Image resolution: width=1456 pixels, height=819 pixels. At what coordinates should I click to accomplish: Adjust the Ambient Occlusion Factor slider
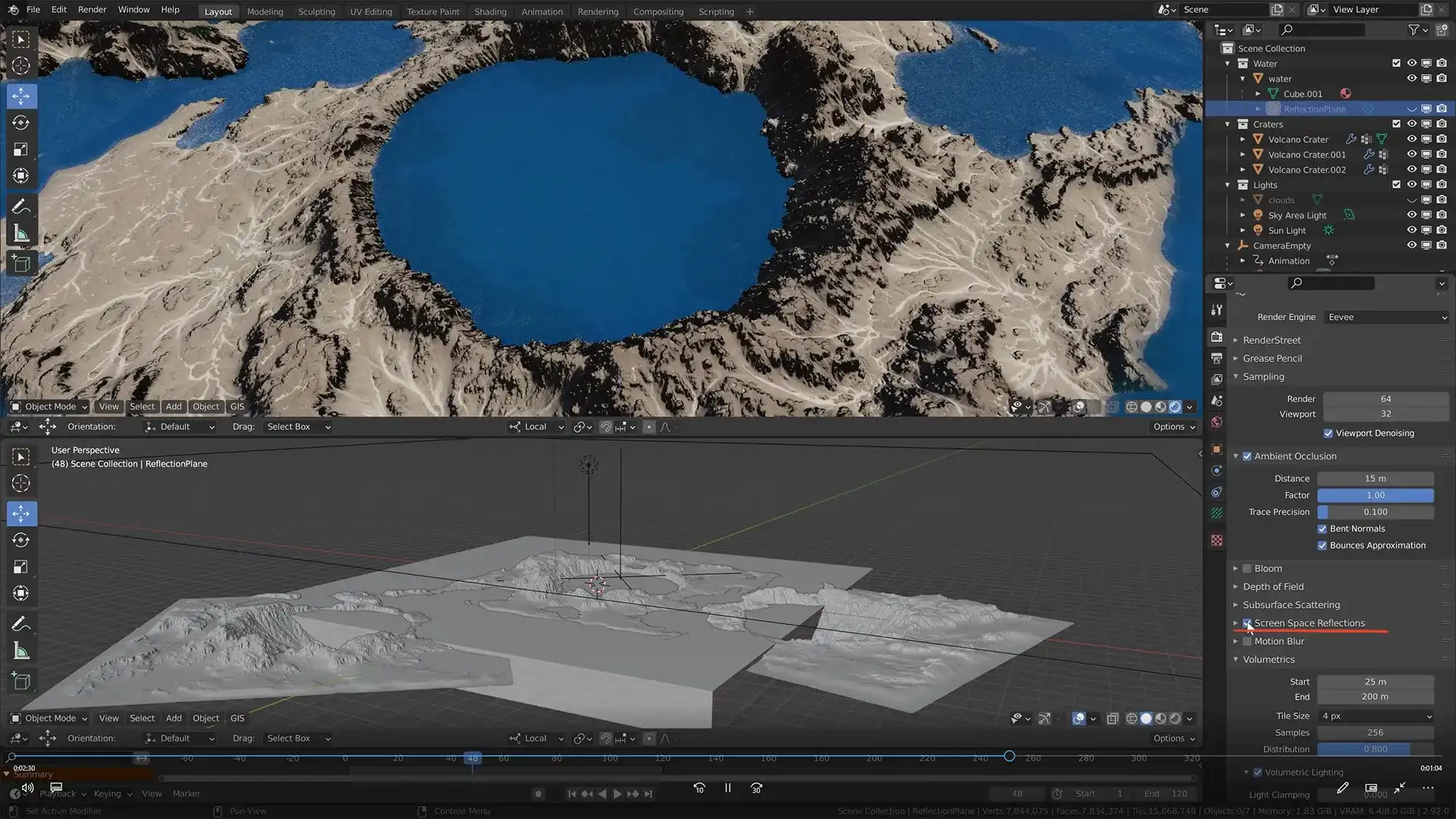[1375, 495]
